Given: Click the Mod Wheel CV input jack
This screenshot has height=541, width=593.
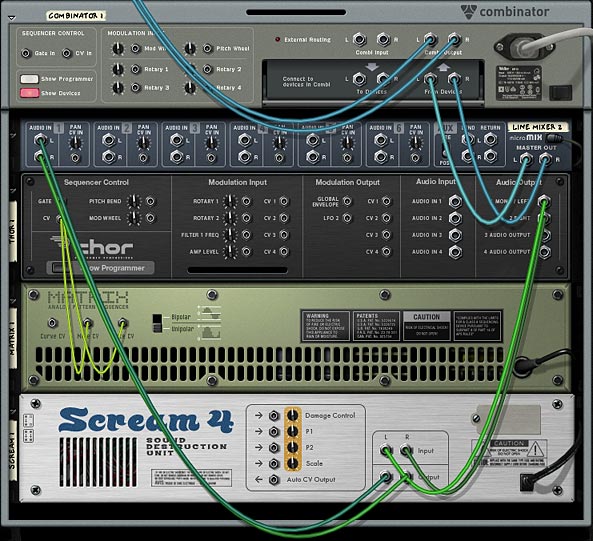Looking at the screenshot, I should coord(136,48).
